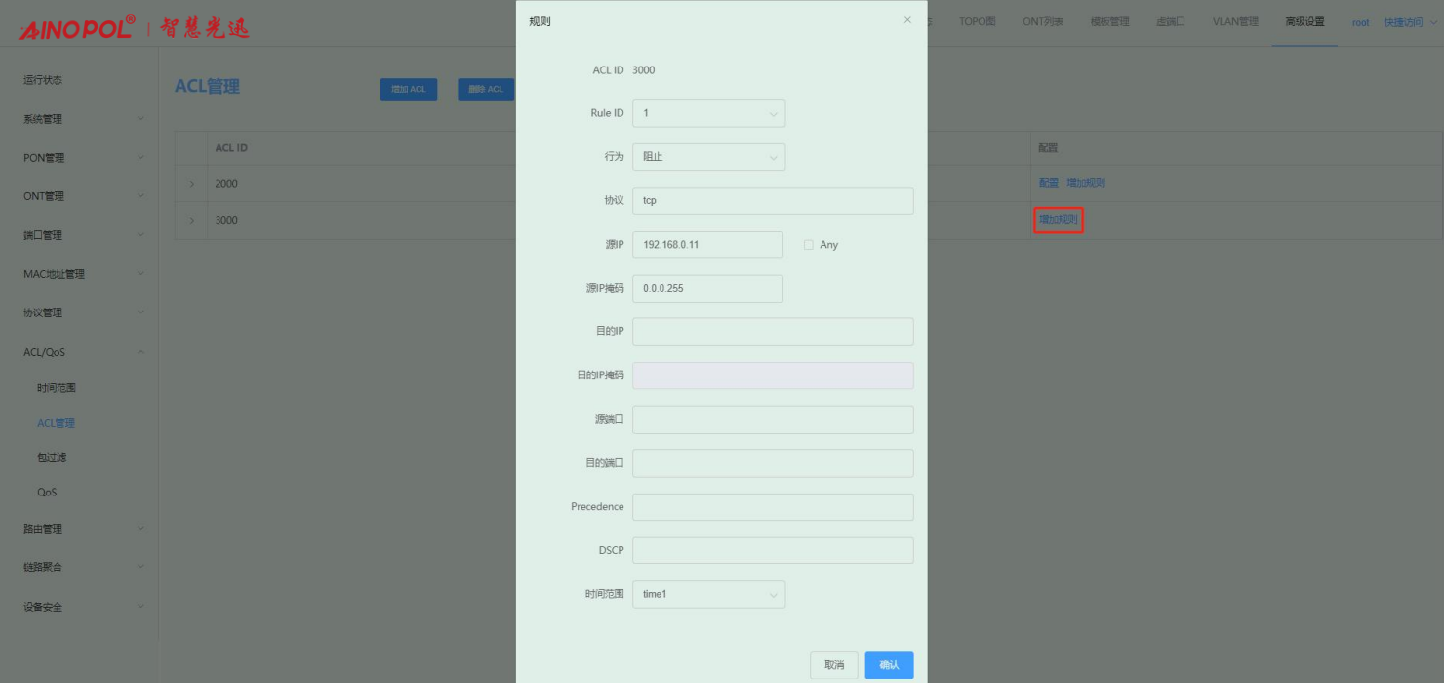Expand row for ACL ID 2000

click(191, 184)
